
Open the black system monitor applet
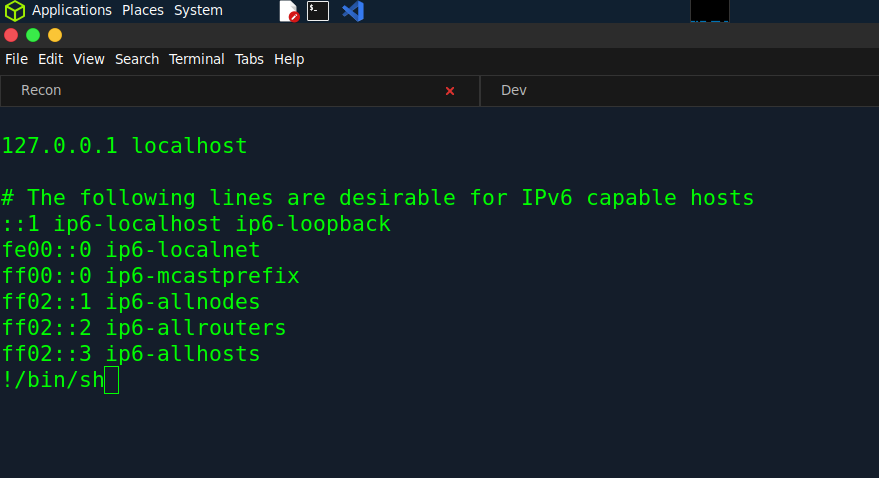coord(710,11)
